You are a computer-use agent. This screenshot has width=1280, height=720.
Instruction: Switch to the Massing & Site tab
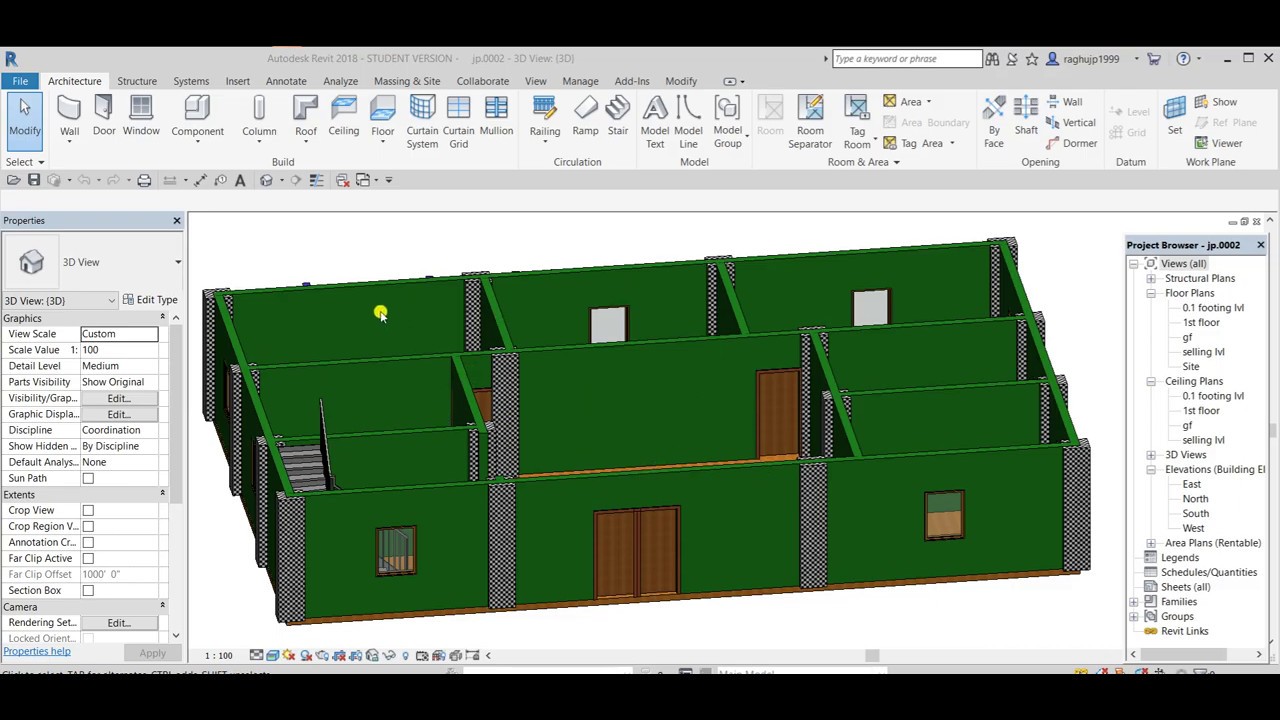407,81
